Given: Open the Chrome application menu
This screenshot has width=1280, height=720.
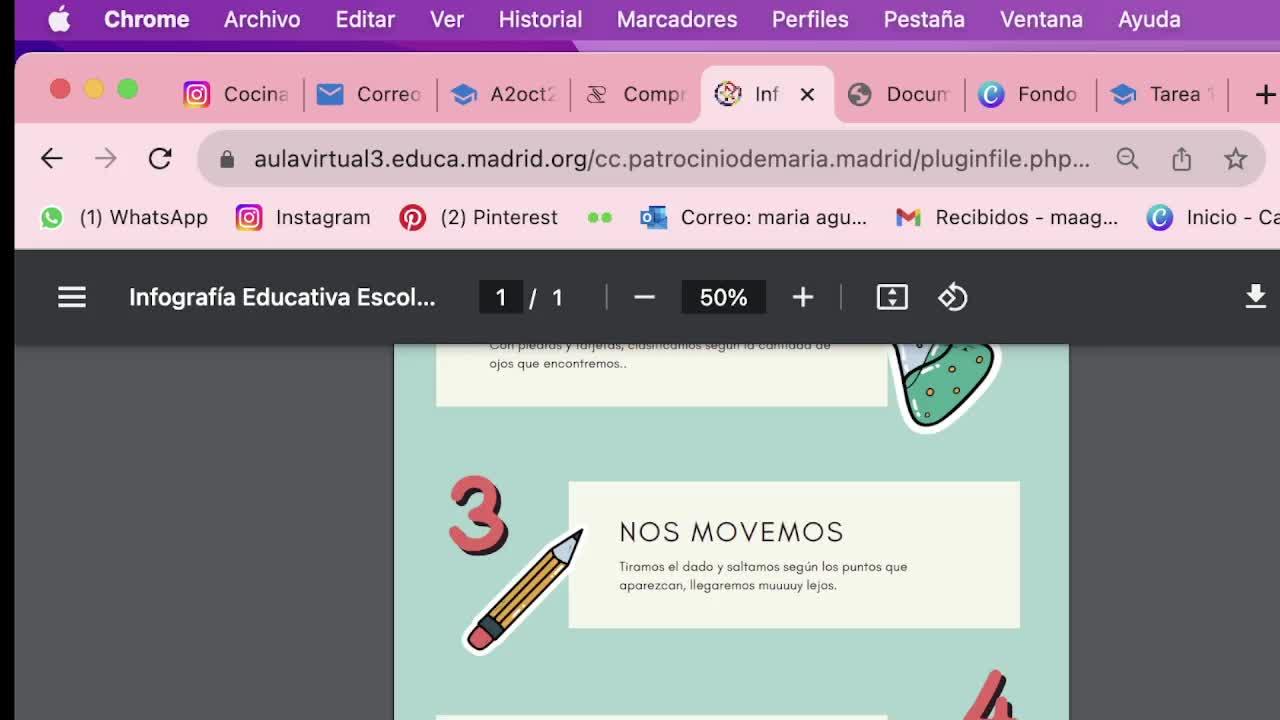Looking at the screenshot, I should pyautogui.click(x=146, y=19).
